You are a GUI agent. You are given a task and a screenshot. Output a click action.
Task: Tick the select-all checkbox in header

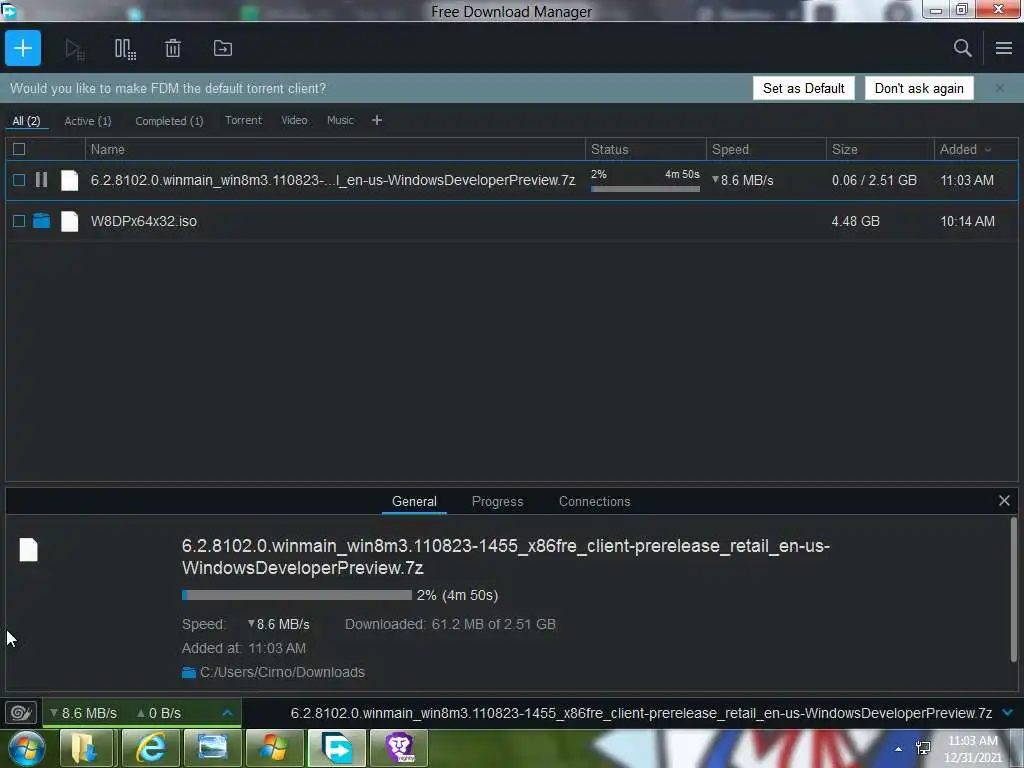(x=19, y=150)
